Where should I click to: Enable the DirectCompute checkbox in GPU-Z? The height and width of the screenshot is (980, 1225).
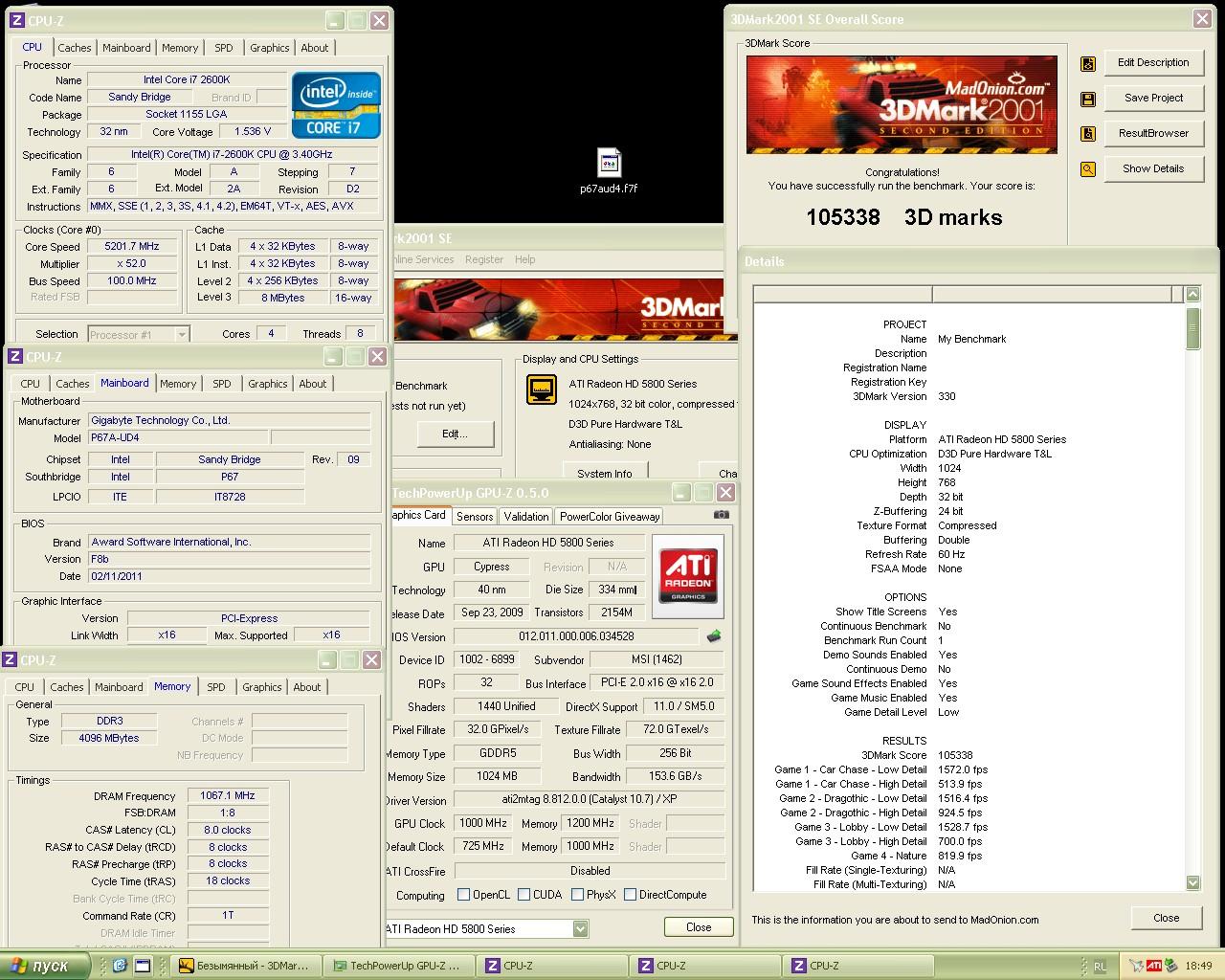pos(630,895)
